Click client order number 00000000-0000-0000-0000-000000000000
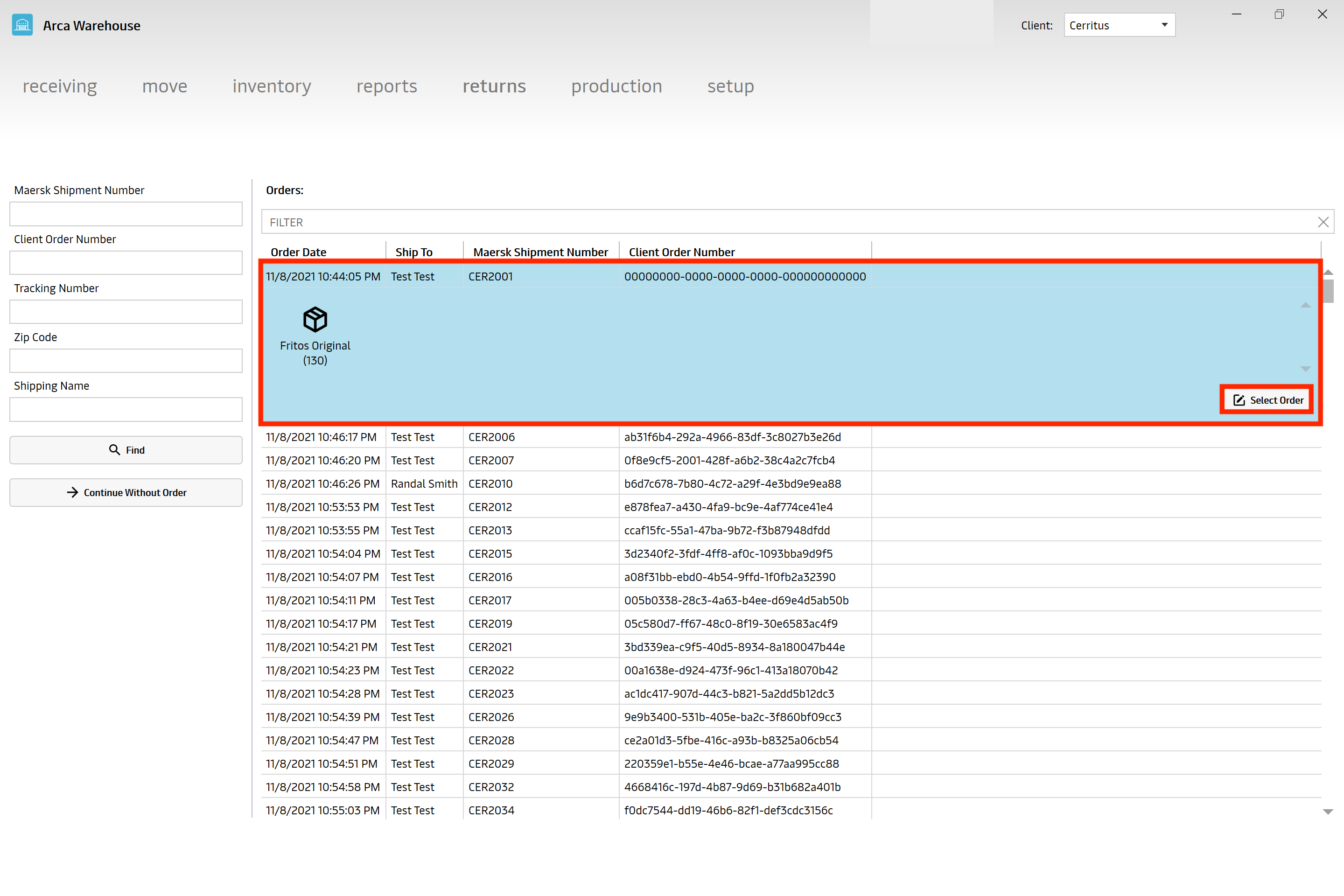1344x896 pixels. pos(745,277)
